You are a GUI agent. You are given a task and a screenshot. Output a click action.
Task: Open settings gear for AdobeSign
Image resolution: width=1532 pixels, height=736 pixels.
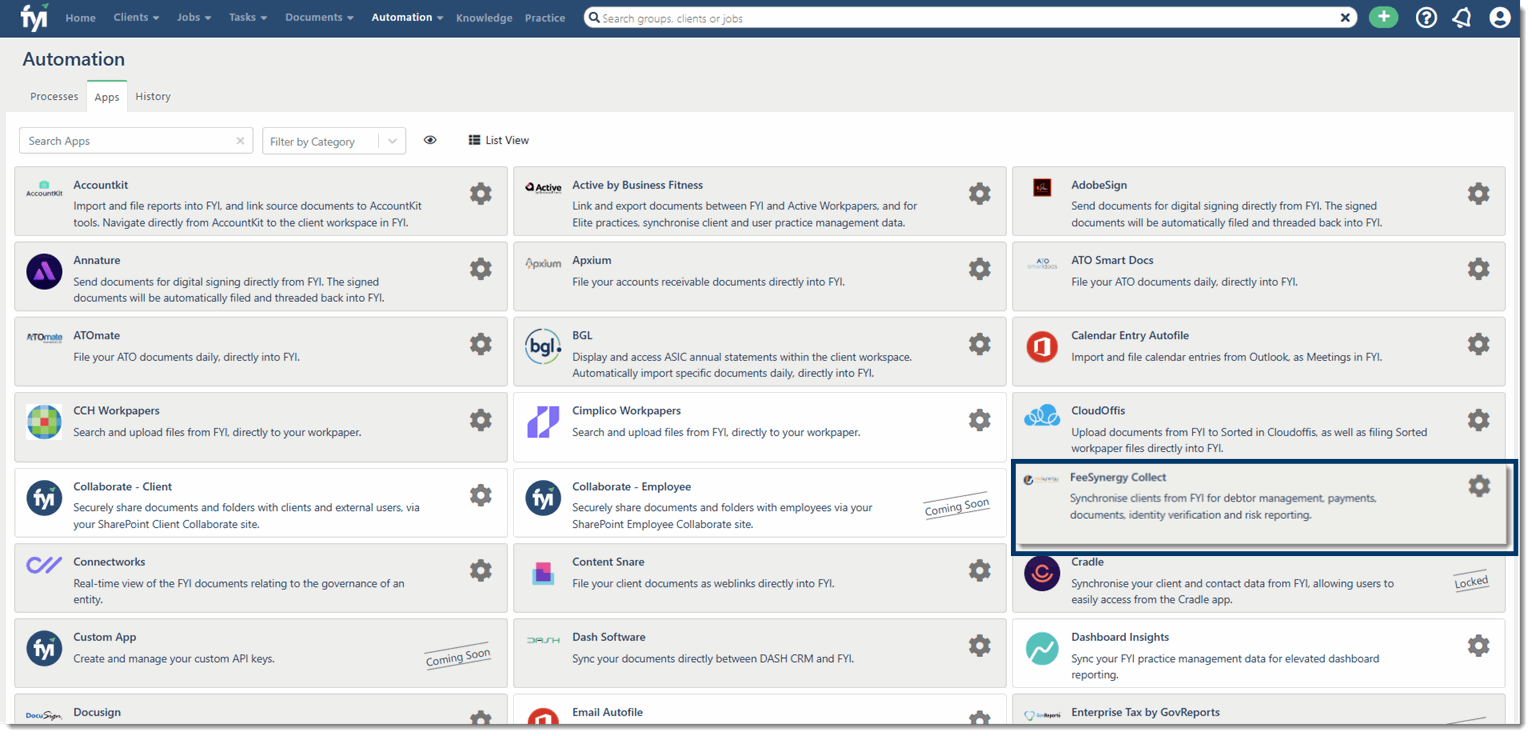tap(1479, 194)
